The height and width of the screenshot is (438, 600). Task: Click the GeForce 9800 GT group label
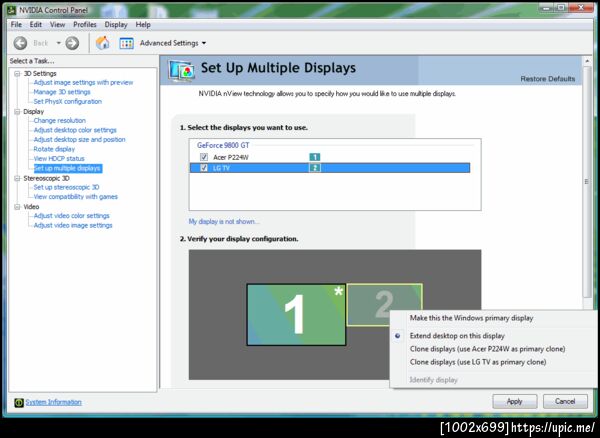[x=223, y=145]
